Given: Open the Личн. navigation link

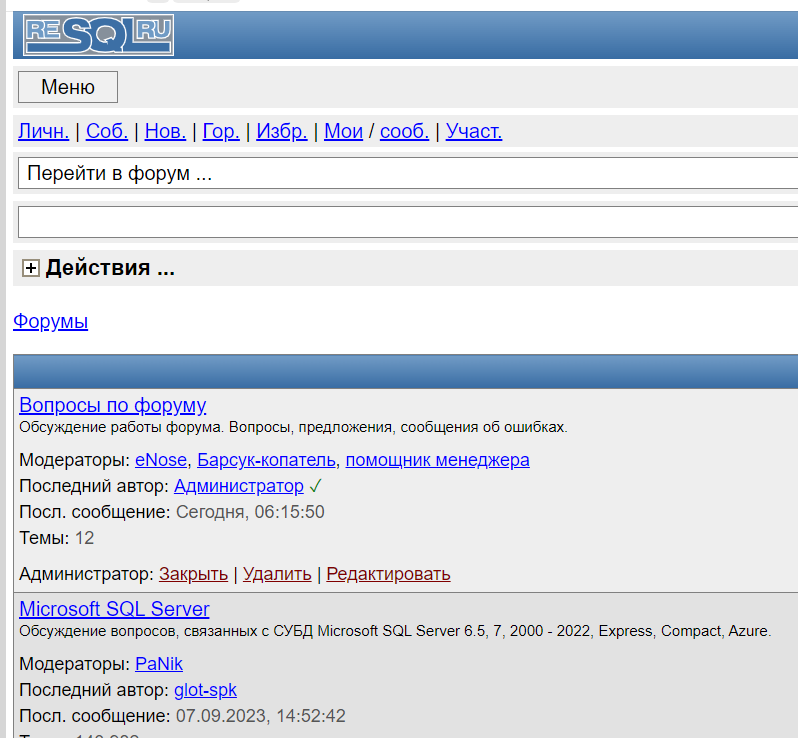Looking at the screenshot, I should [44, 131].
